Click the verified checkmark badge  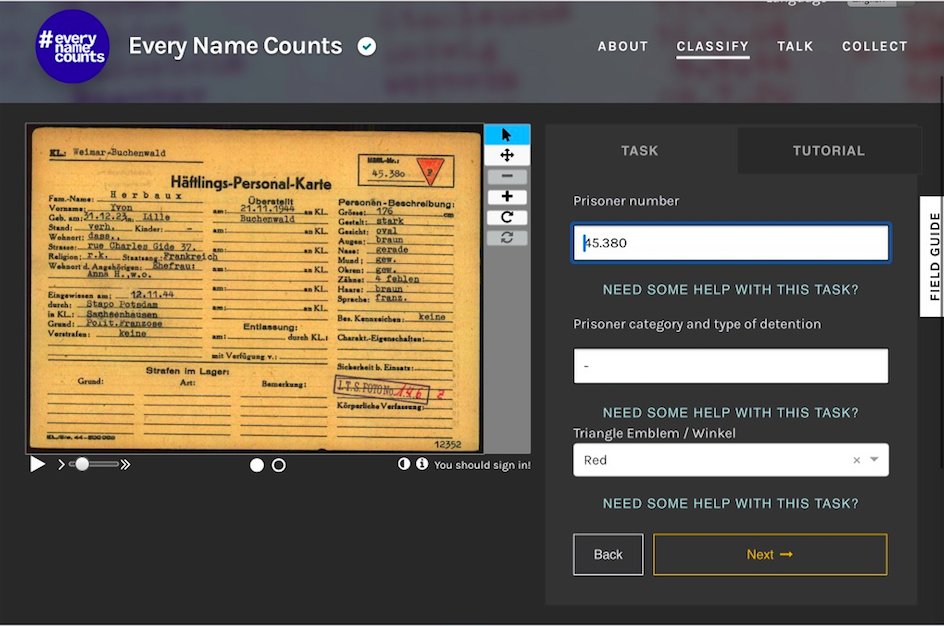coord(367,46)
